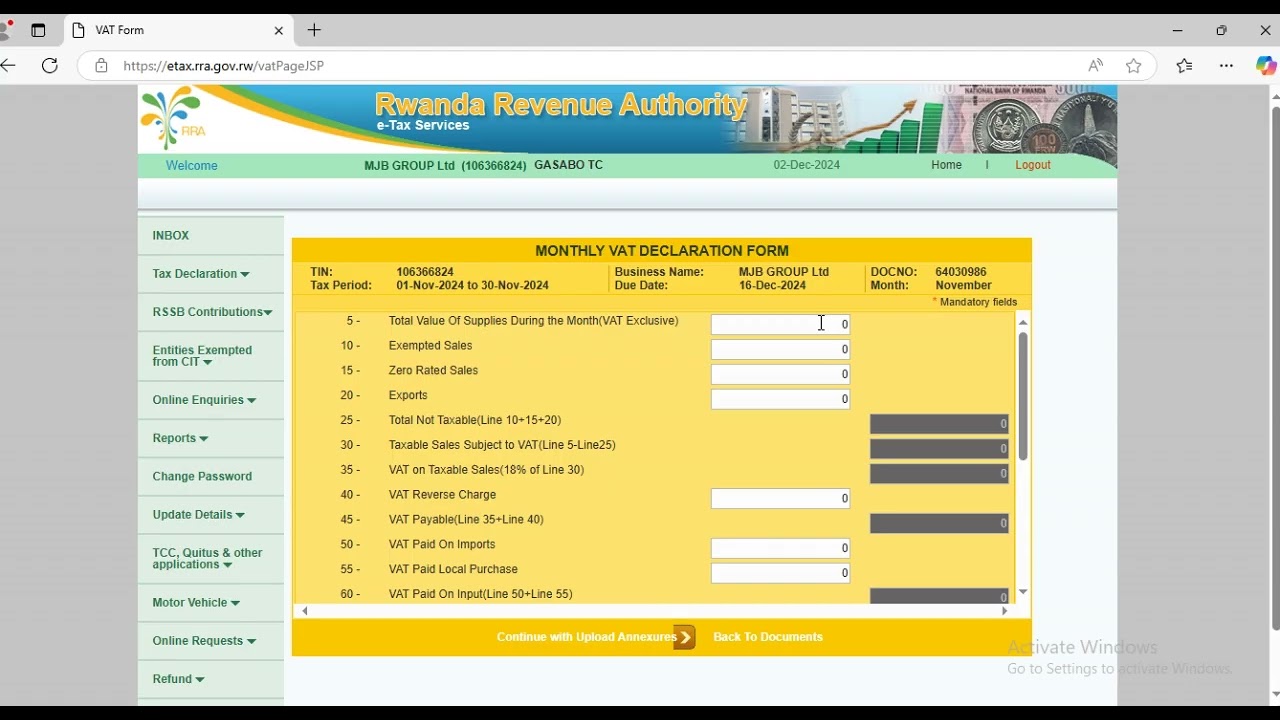Viewport: 1280px width, 720px height.
Task: Click the Exports input field
Action: [x=781, y=400]
